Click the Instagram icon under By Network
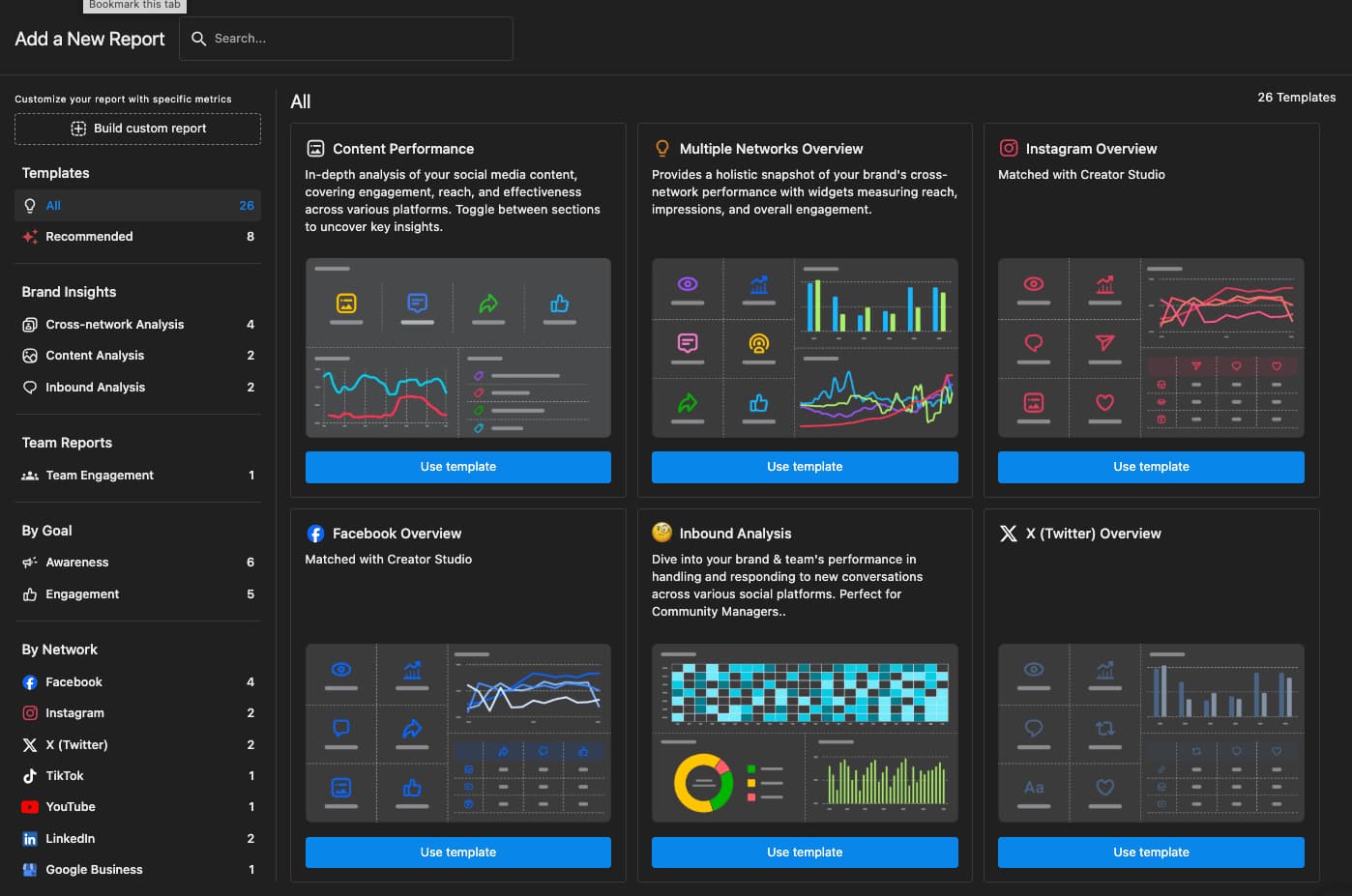The height and width of the screenshot is (896, 1352). (x=27, y=712)
